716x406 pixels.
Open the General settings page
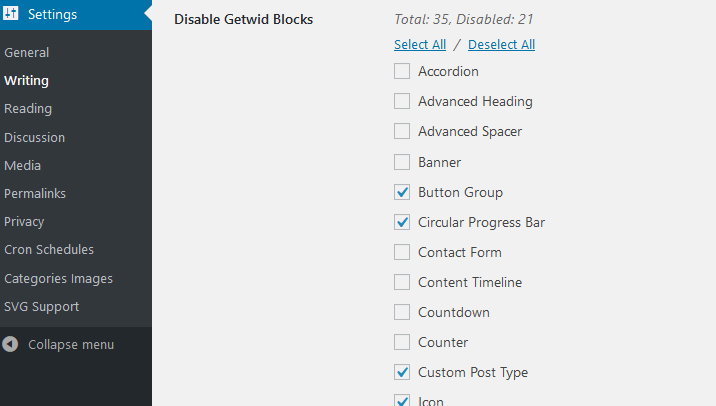click(x=26, y=53)
